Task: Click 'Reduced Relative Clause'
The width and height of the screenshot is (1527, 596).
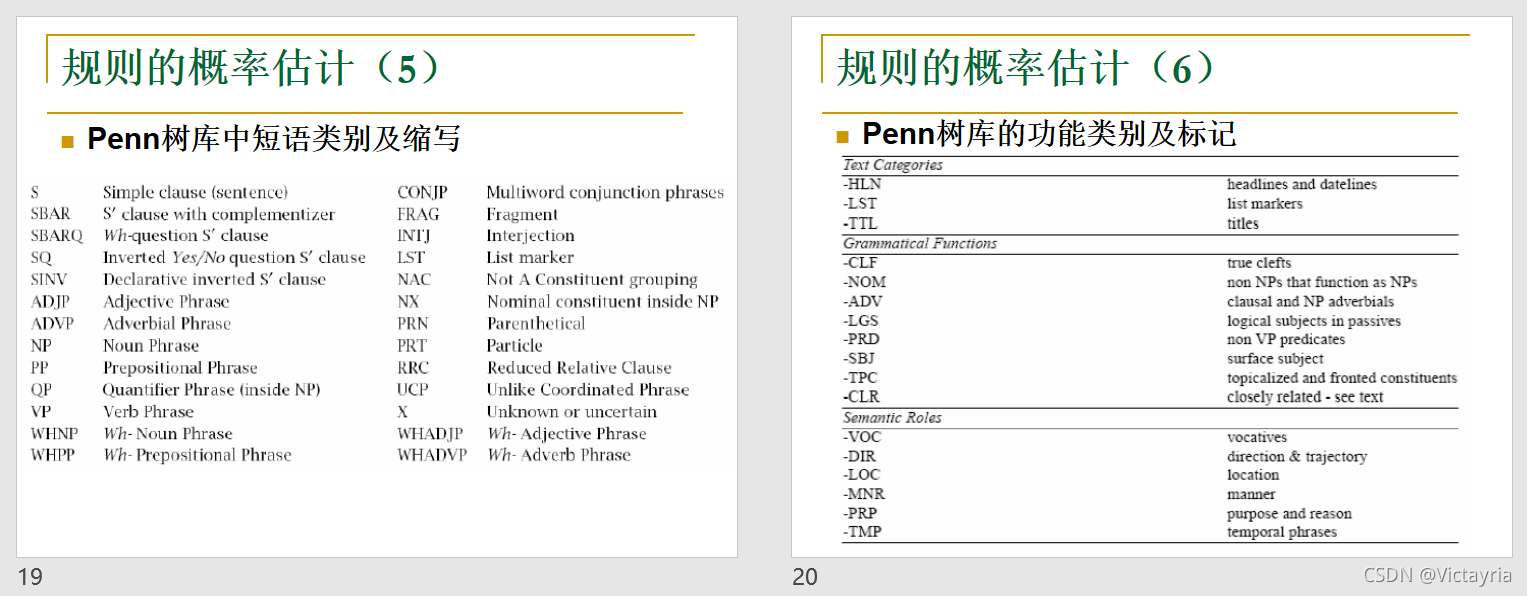Action: click(x=579, y=368)
